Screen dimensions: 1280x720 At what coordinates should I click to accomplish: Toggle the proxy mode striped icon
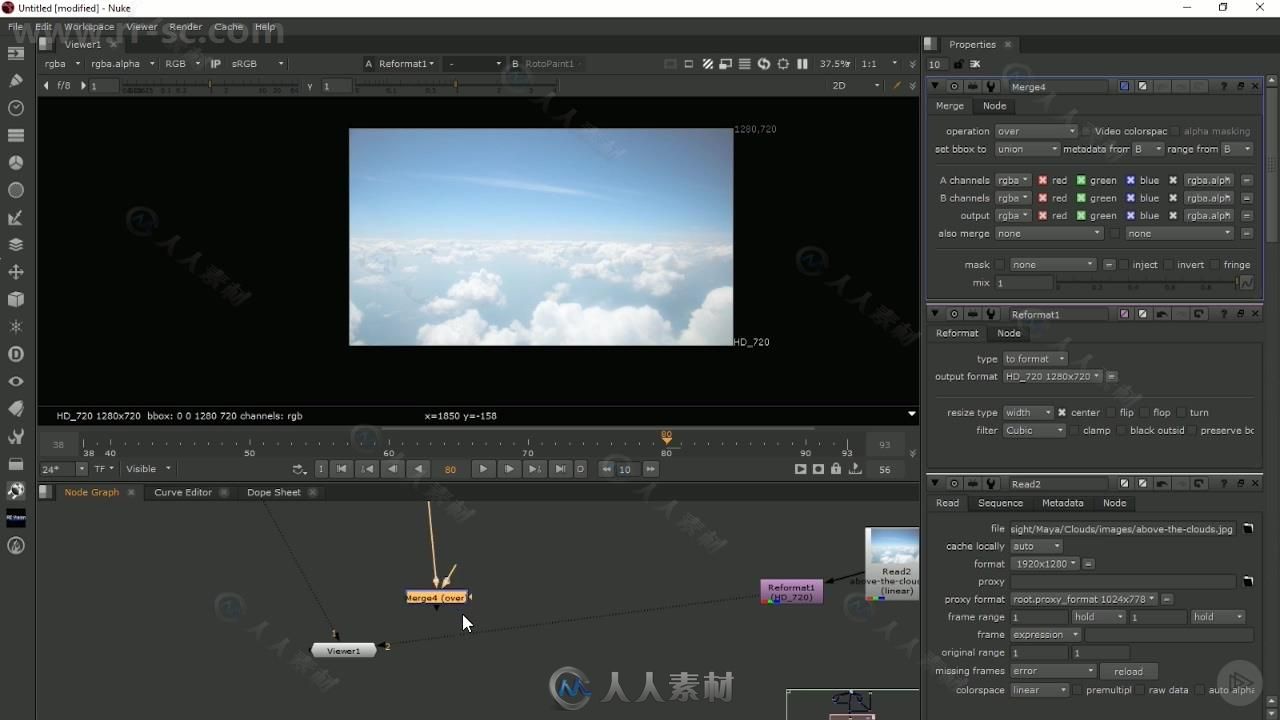(x=708, y=64)
